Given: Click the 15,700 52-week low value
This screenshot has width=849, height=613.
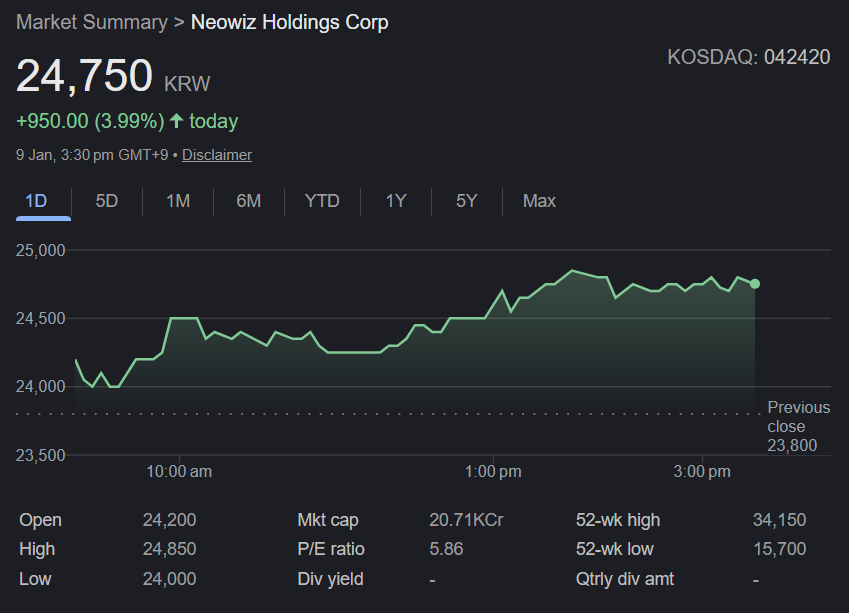Looking at the screenshot, I should tap(780, 549).
